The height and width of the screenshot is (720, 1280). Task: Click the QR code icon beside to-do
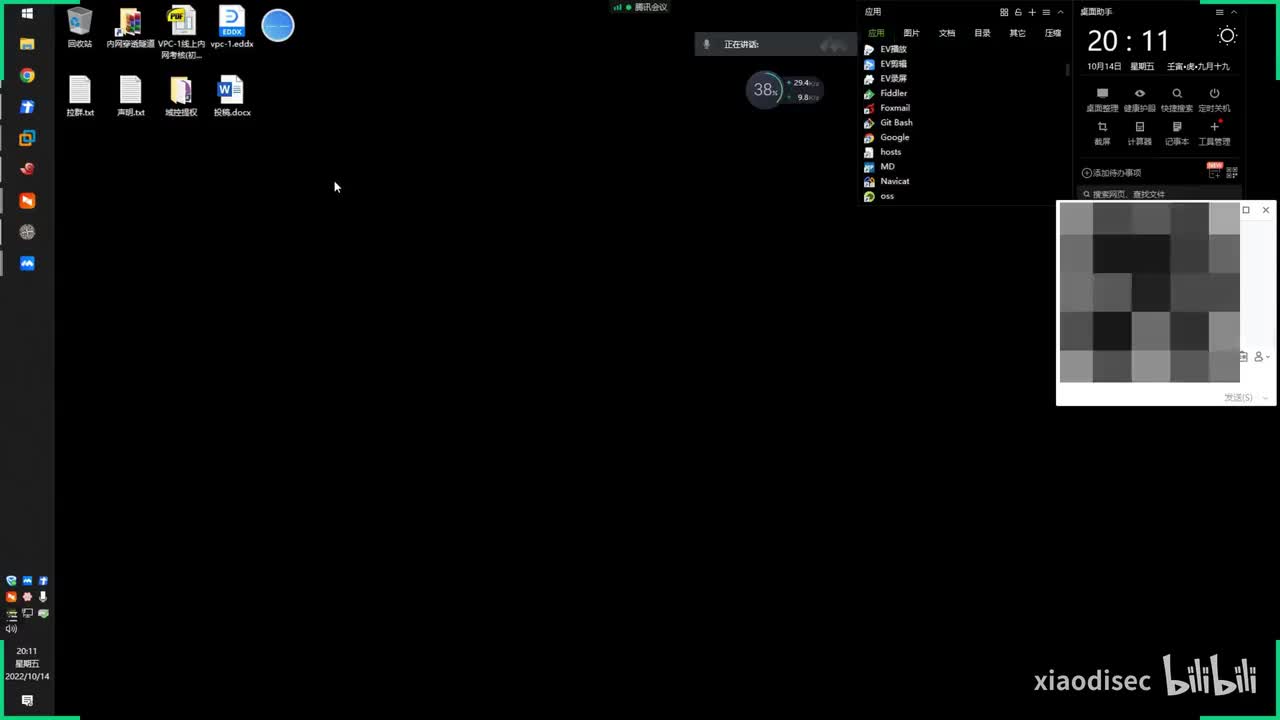click(1234, 173)
